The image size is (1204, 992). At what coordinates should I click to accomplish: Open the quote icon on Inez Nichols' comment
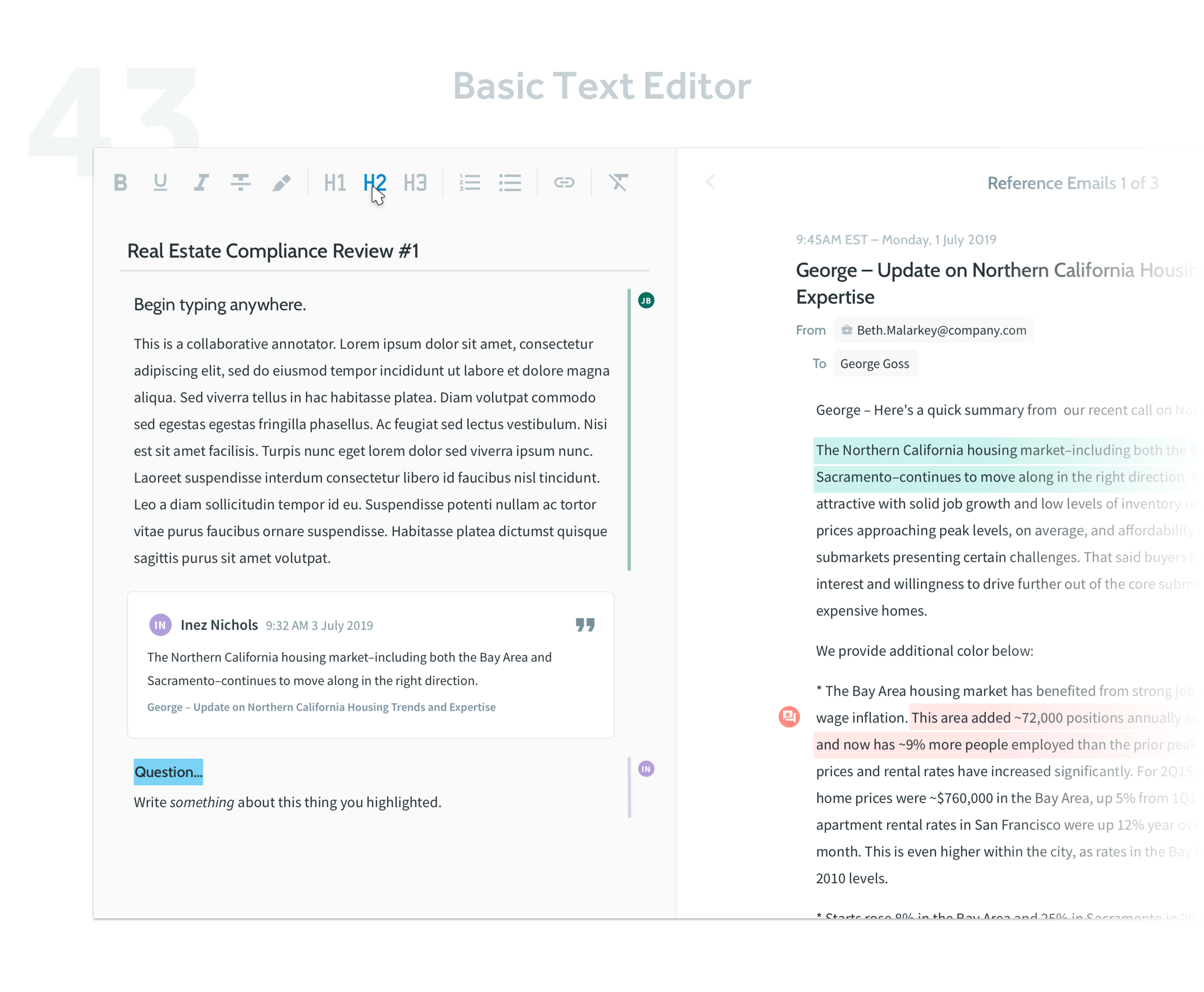click(586, 624)
